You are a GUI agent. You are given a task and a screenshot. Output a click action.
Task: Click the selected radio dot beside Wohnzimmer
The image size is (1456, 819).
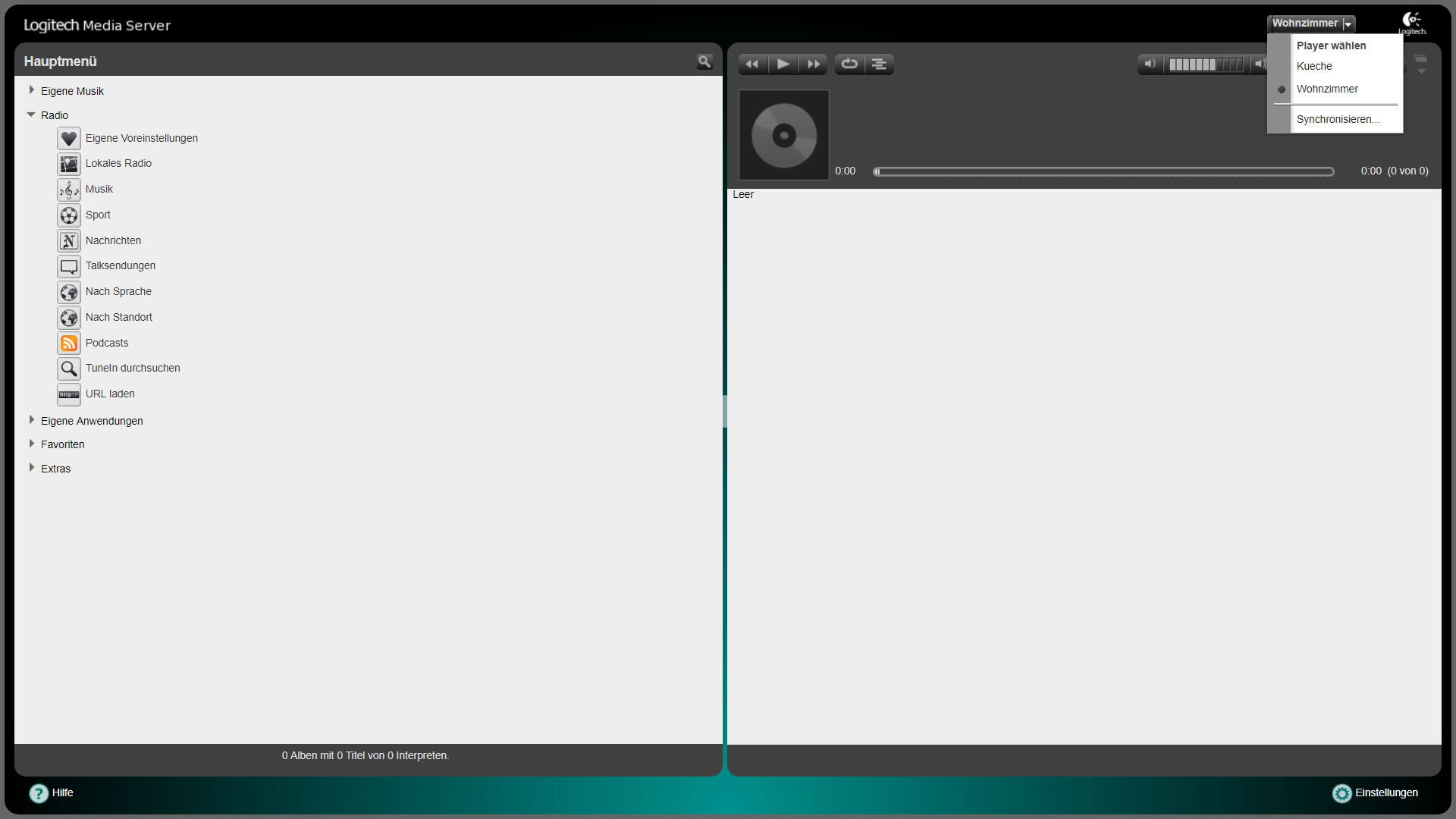pos(1282,89)
